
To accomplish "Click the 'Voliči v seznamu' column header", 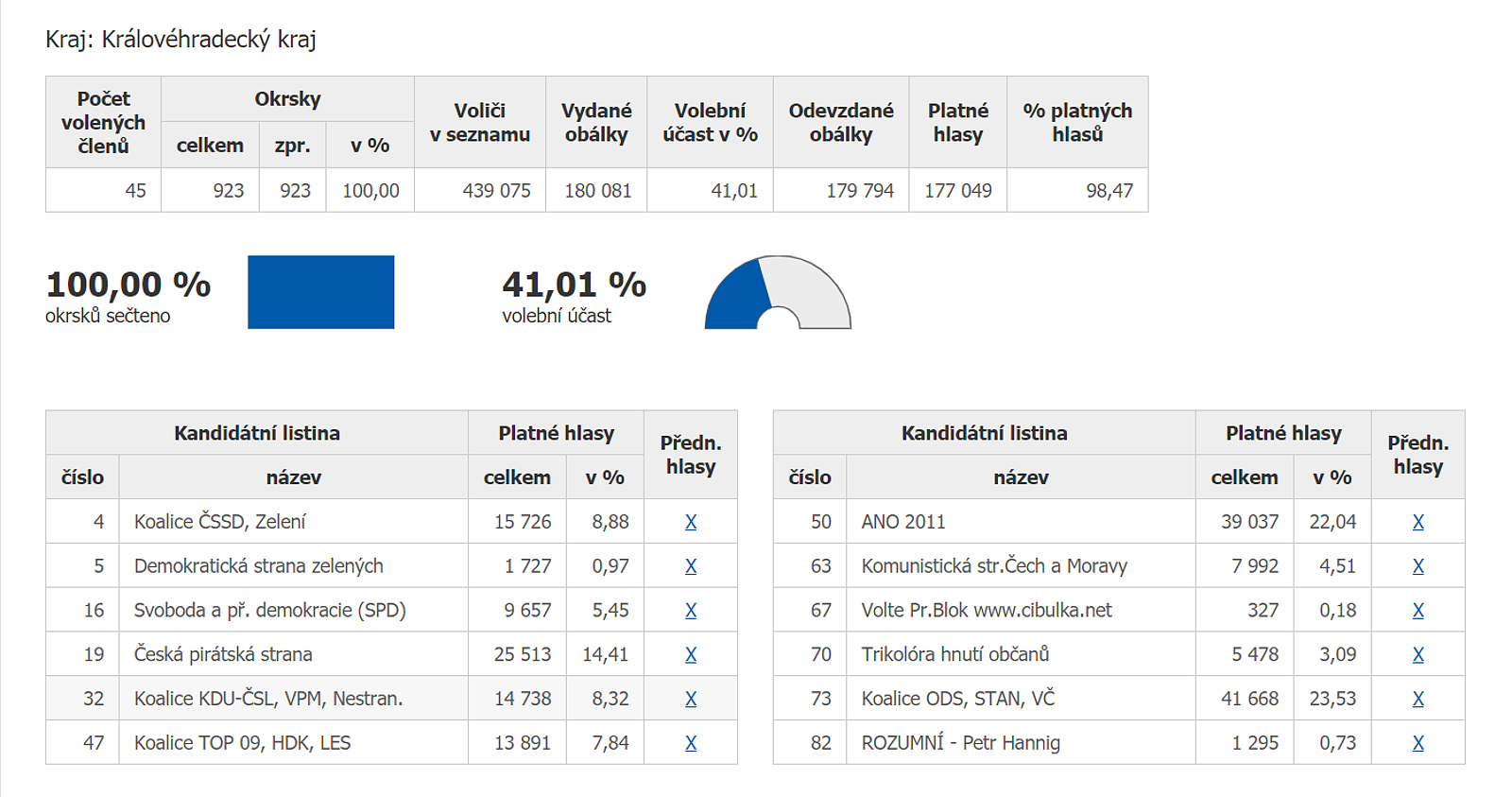I will [480, 123].
